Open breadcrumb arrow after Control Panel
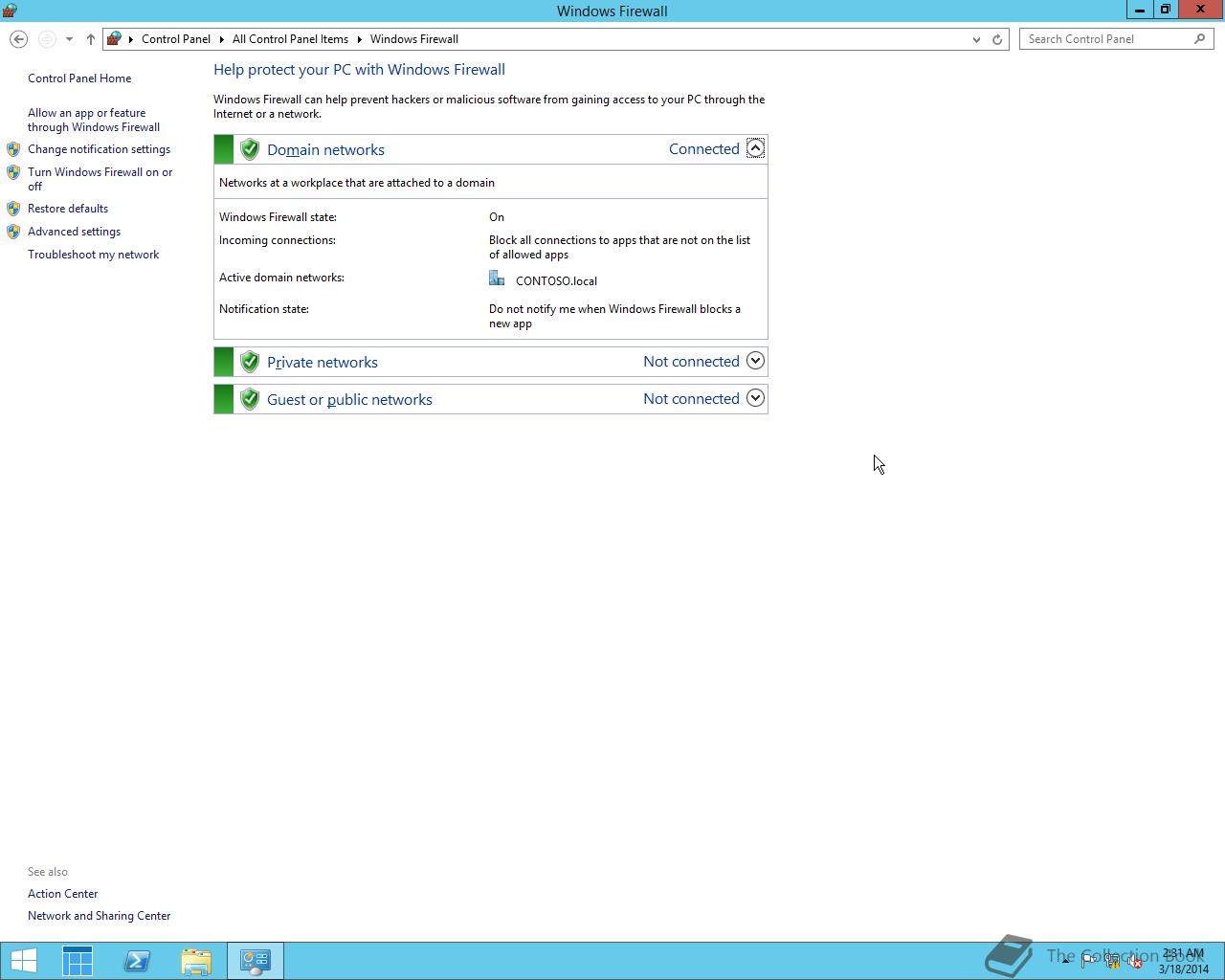This screenshot has width=1225, height=980. click(221, 39)
